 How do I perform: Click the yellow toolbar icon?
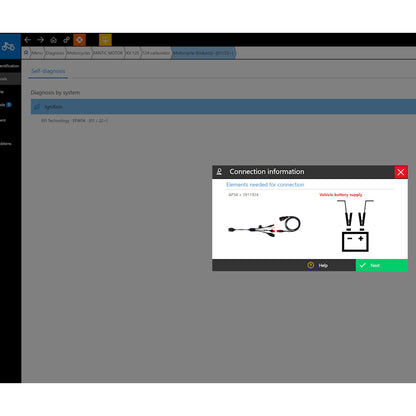(105, 40)
